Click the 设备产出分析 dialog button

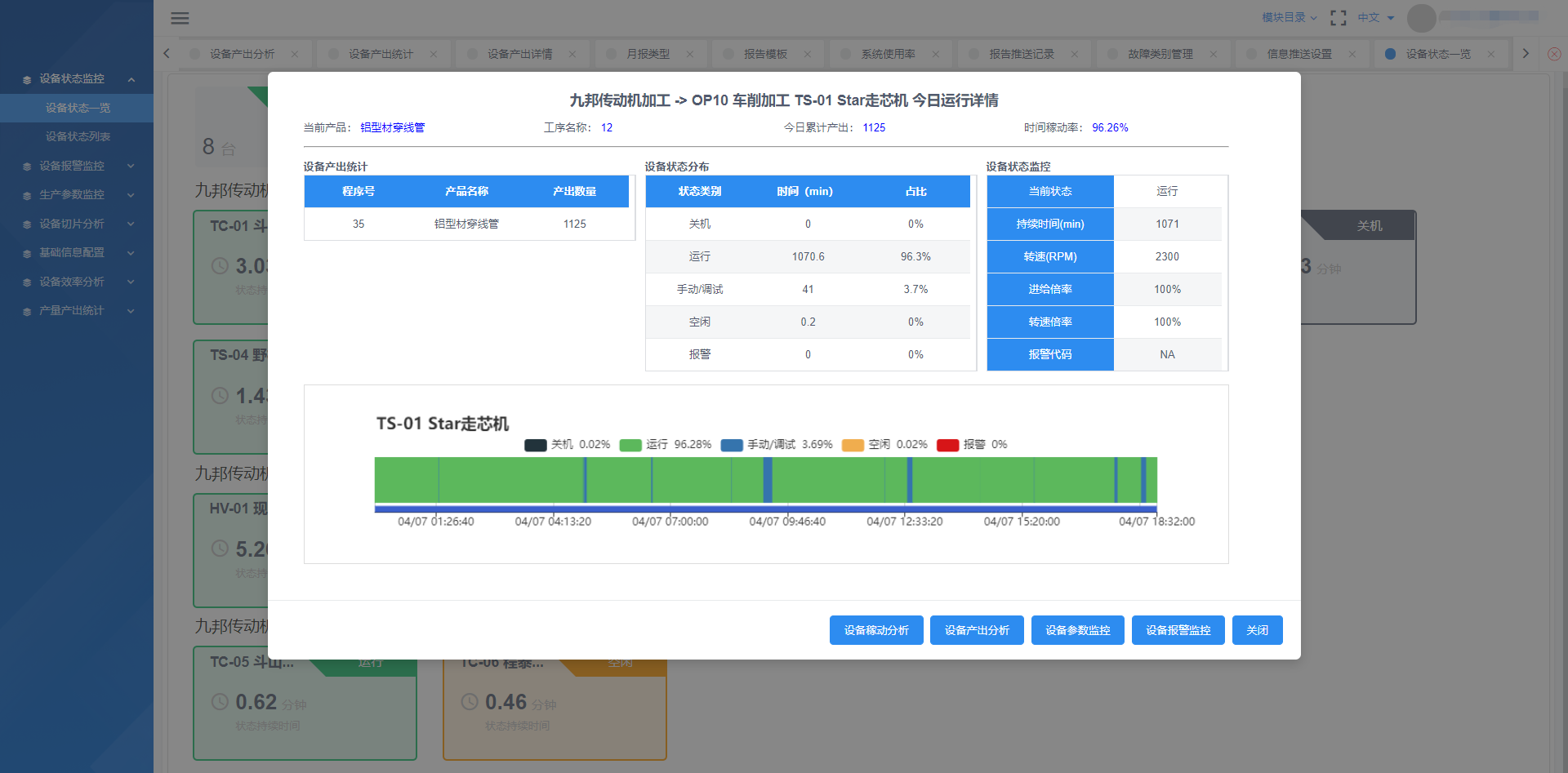(977, 630)
